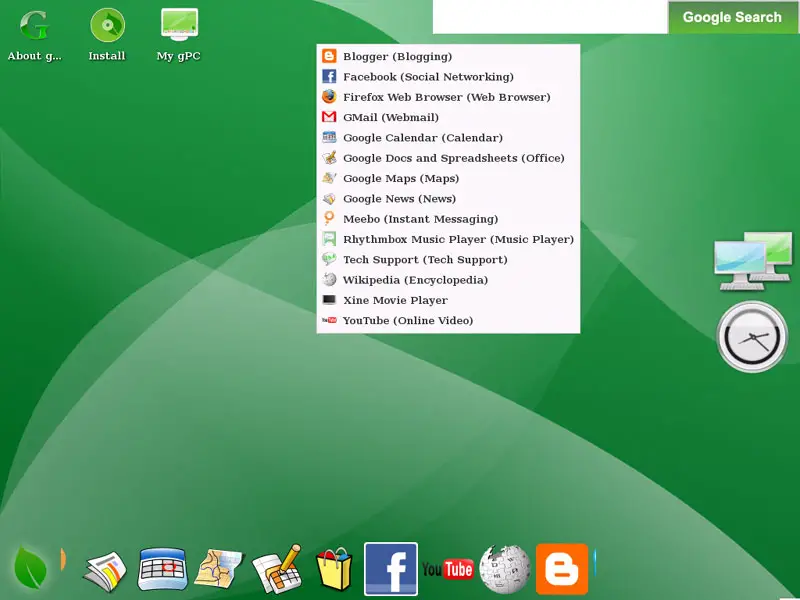Open Google Maps (Maps) menu entry

448,179
